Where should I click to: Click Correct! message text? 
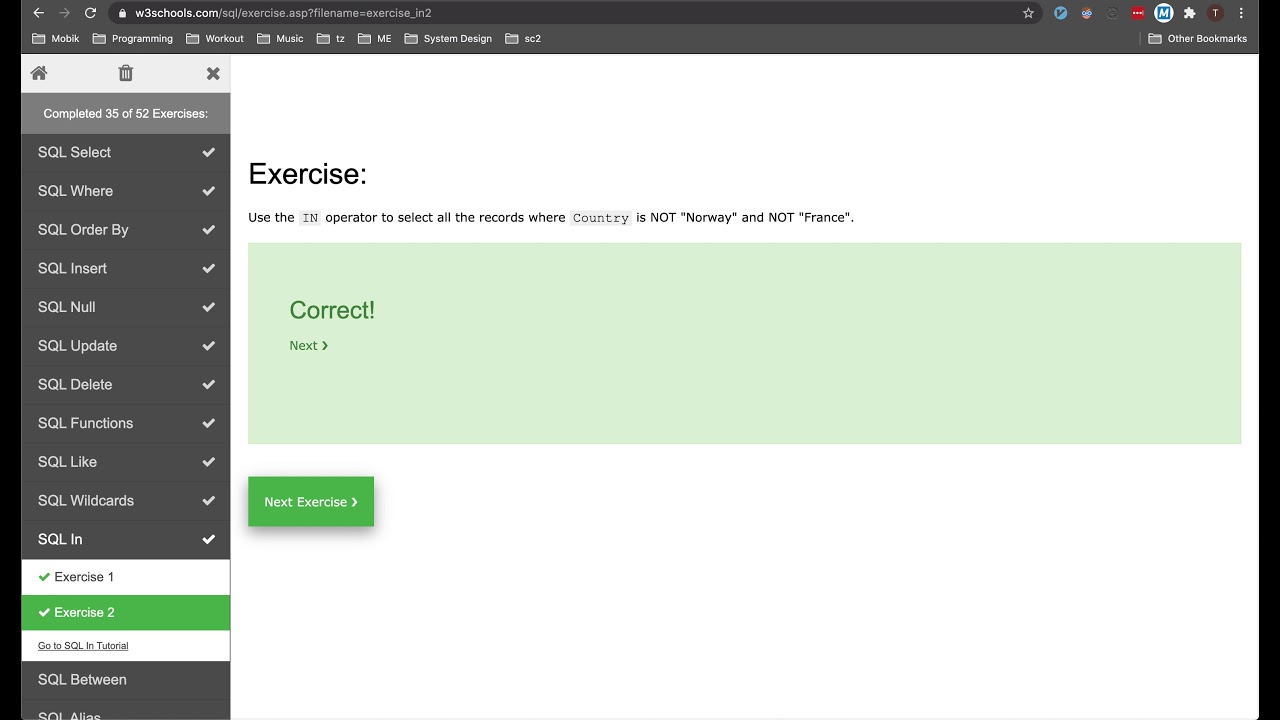(x=332, y=310)
